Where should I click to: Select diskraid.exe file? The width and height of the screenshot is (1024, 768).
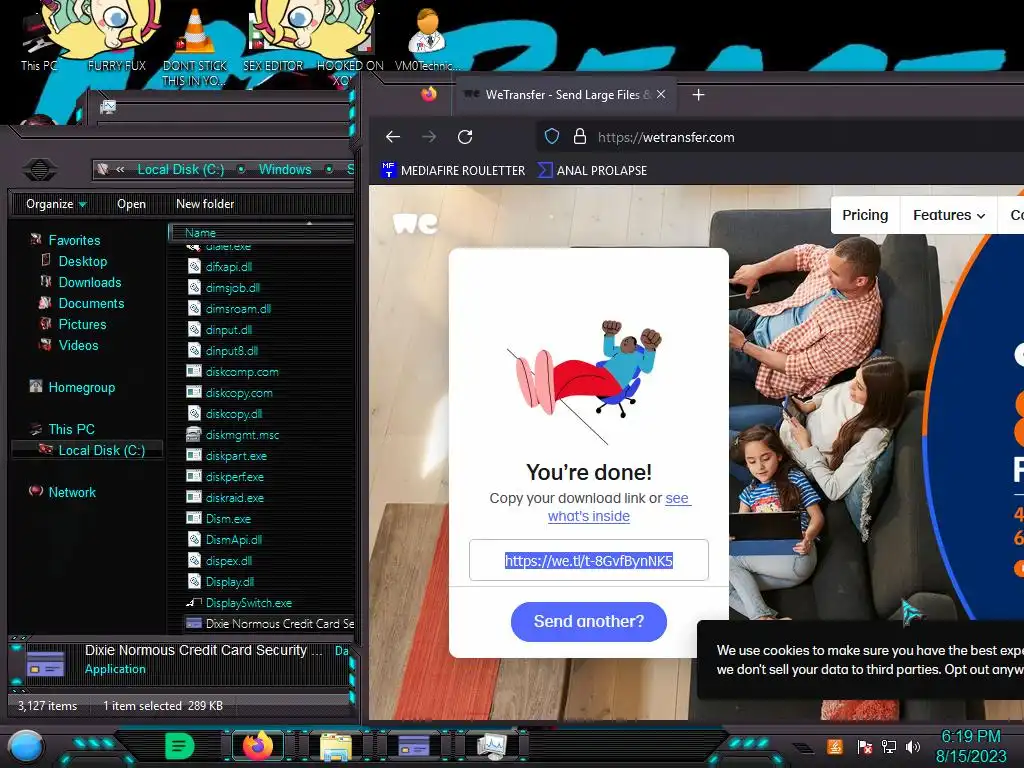point(234,498)
